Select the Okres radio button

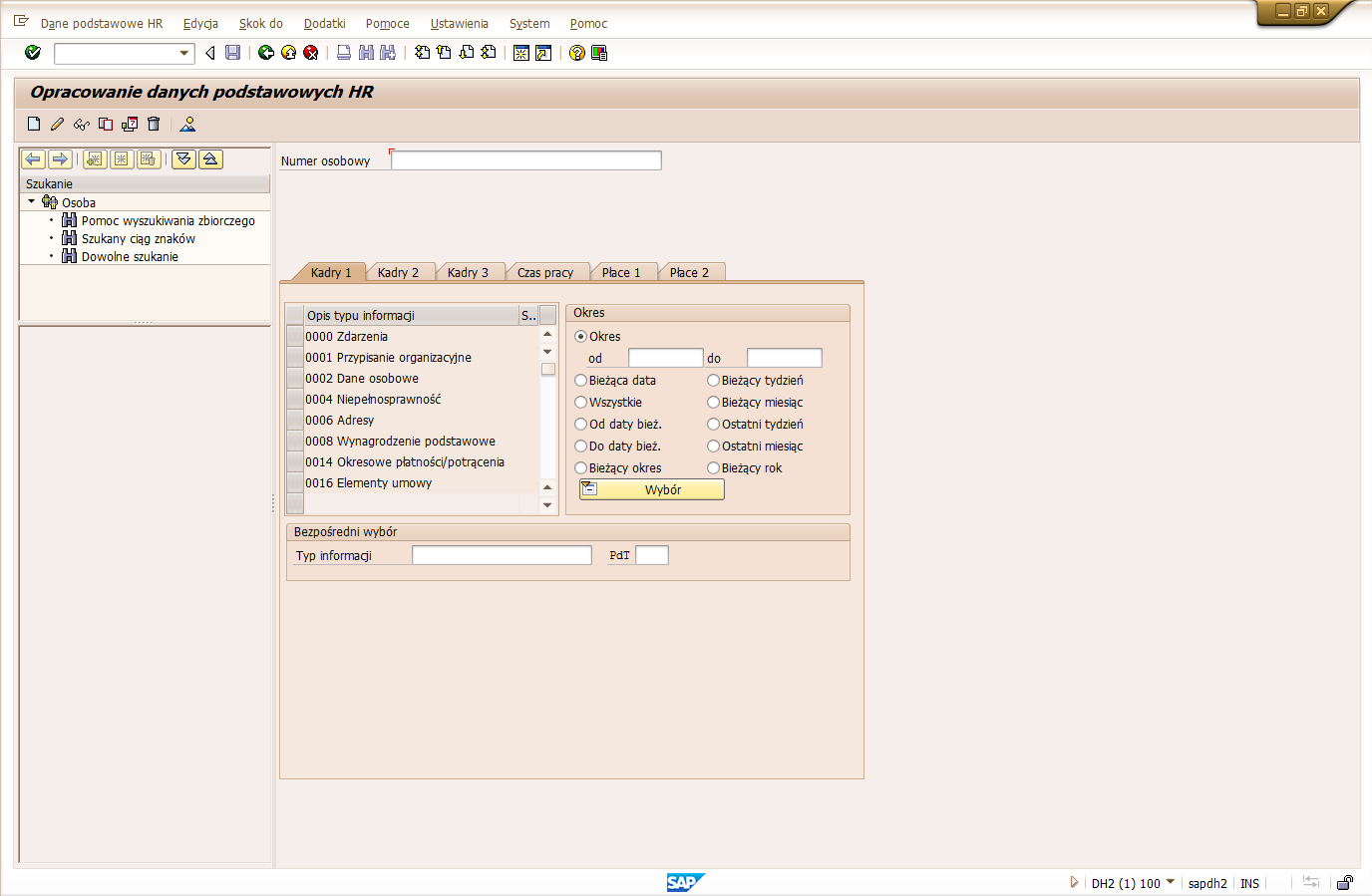tap(580, 337)
